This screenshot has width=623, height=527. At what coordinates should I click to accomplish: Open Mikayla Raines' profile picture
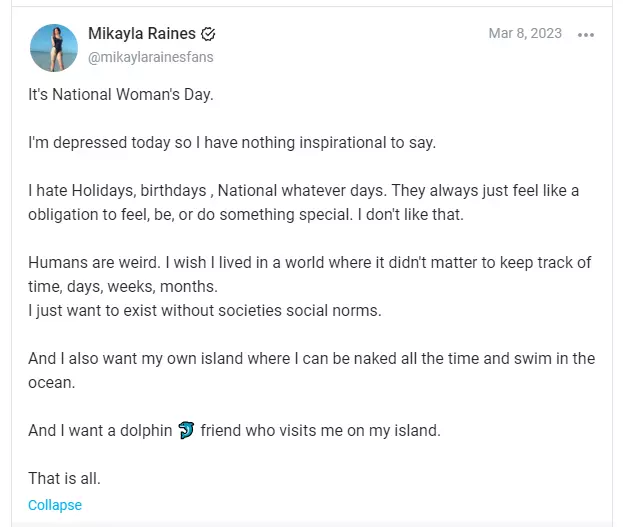54,48
